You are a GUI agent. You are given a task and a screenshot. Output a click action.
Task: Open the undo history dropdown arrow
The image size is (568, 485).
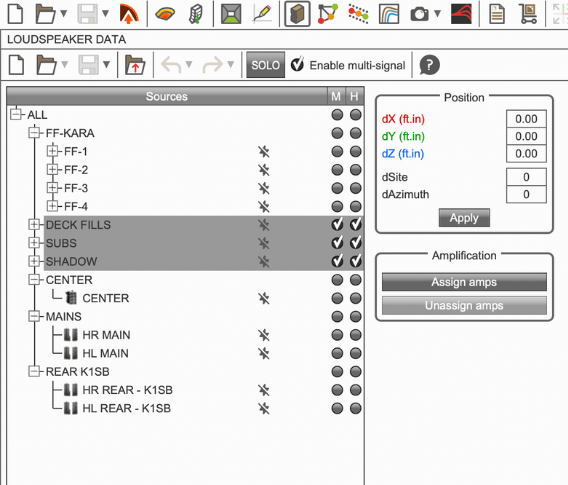[x=189, y=65]
